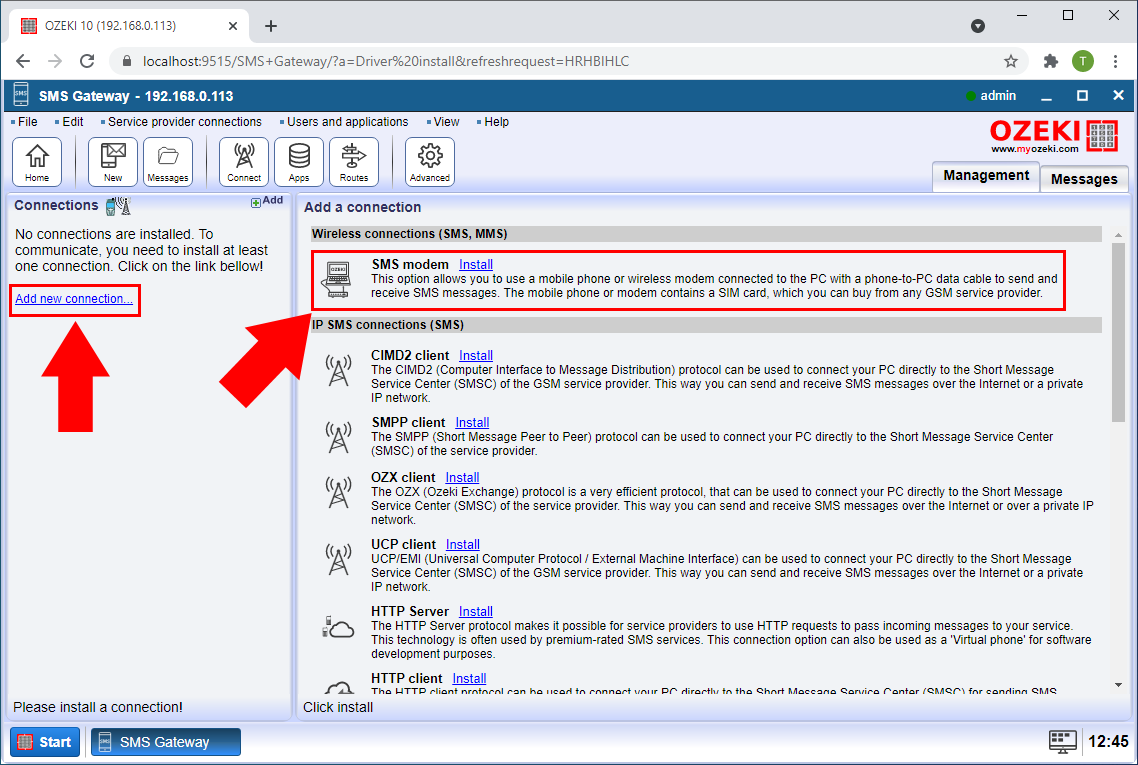The image size is (1138, 765).
Task: Click the SMS Gateway taskbar button
Action: (x=165, y=742)
